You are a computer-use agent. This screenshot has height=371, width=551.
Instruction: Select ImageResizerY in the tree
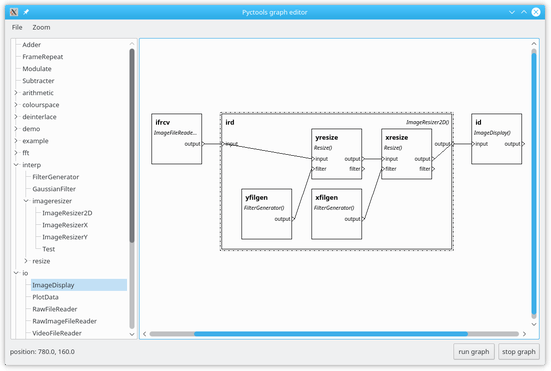65,237
